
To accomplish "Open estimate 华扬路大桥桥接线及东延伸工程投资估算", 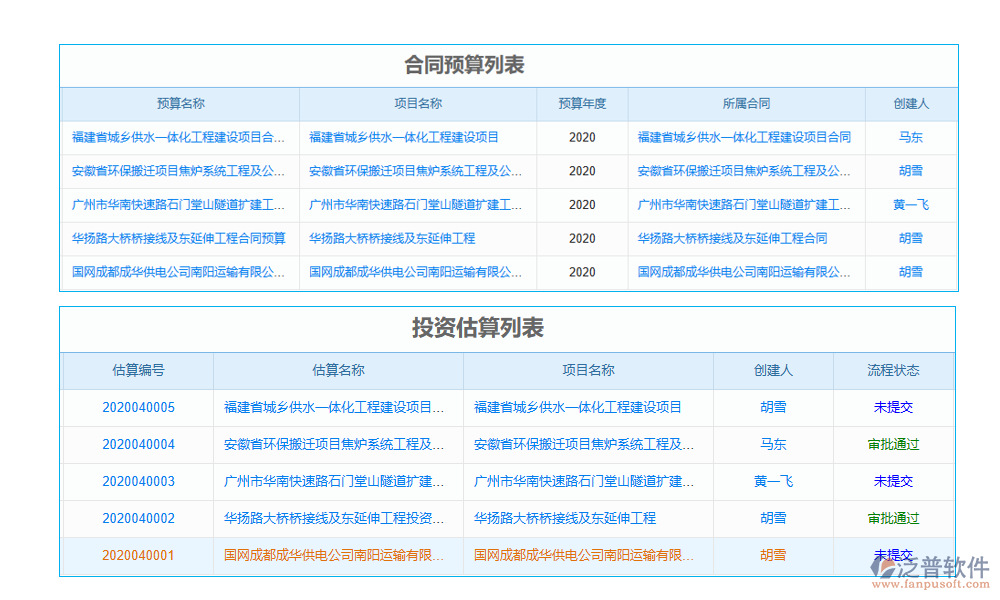I will pyautogui.click(x=336, y=519).
